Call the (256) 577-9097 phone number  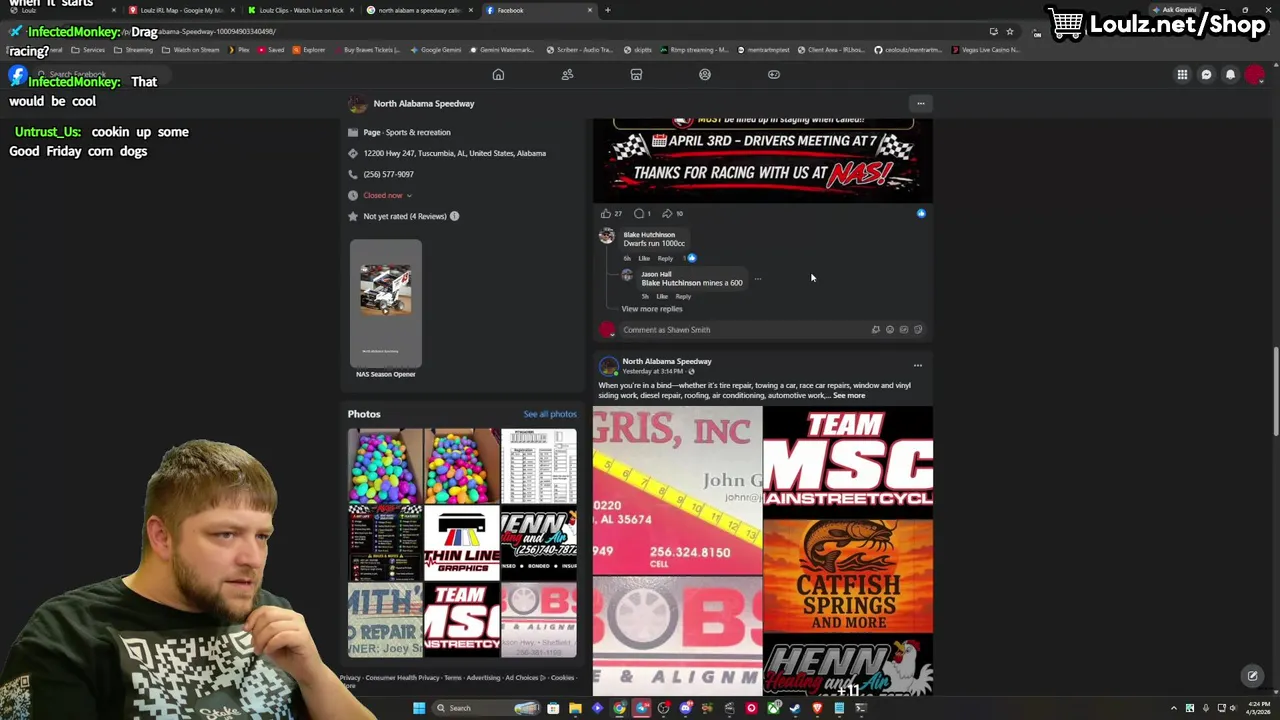pyautogui.click(x=388, y=174)
